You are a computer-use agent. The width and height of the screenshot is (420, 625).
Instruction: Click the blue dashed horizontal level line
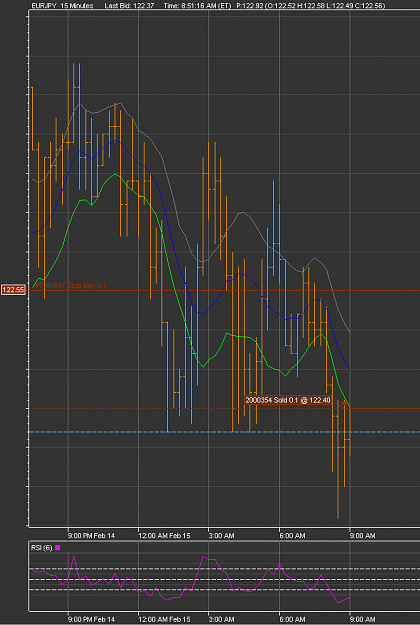tap(224, 432)
